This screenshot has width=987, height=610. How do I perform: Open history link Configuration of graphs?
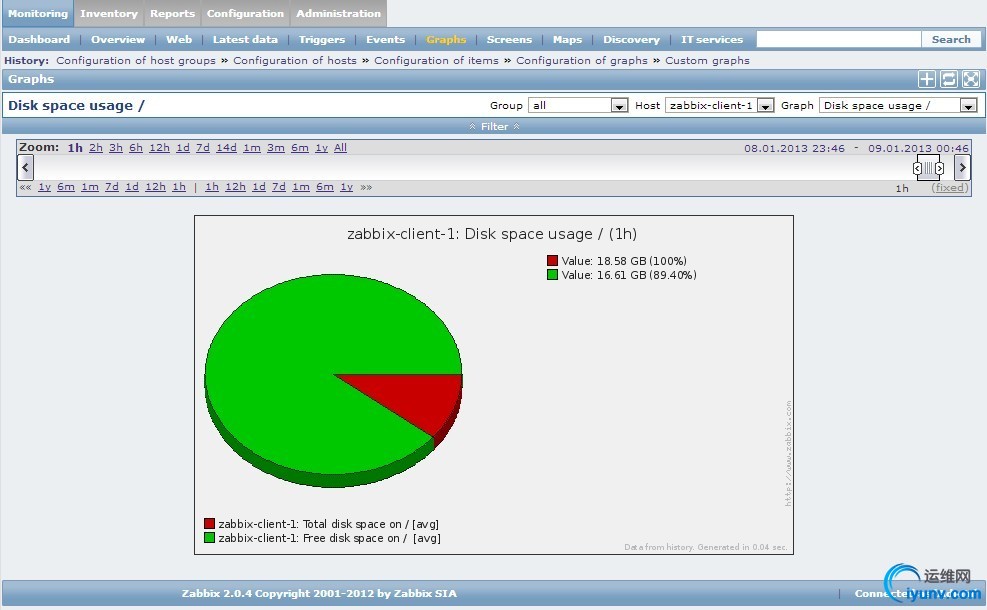[582, 60]
